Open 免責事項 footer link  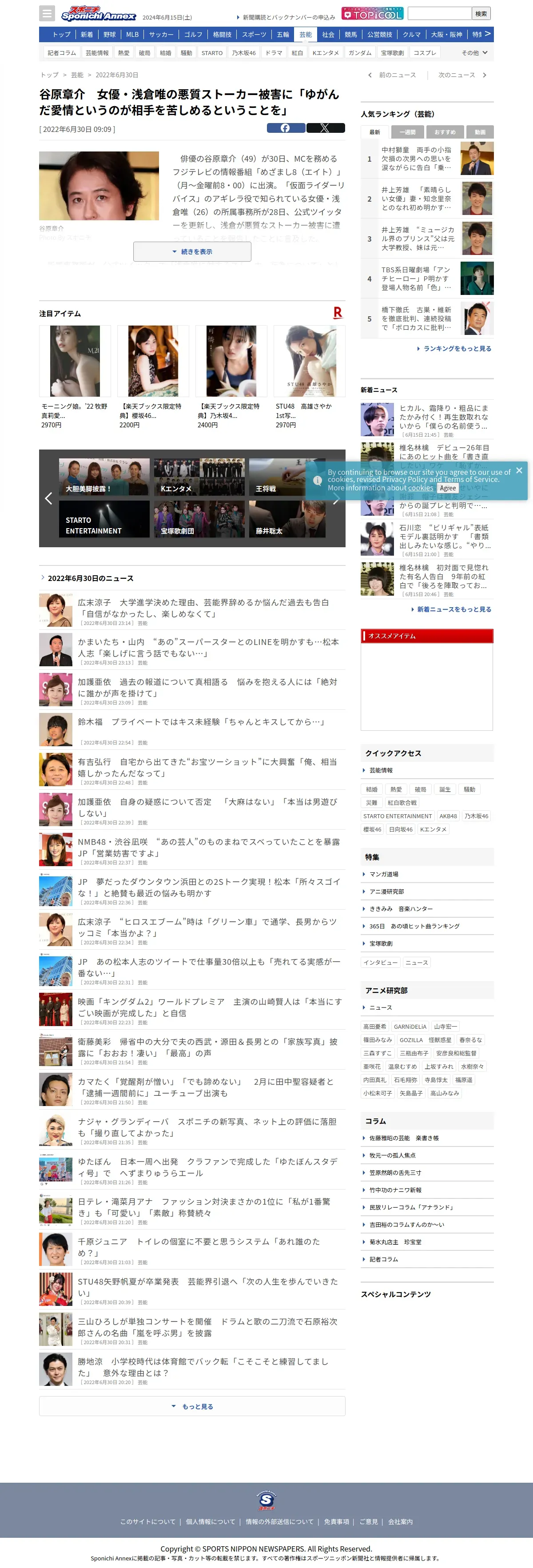point(337,1522)
